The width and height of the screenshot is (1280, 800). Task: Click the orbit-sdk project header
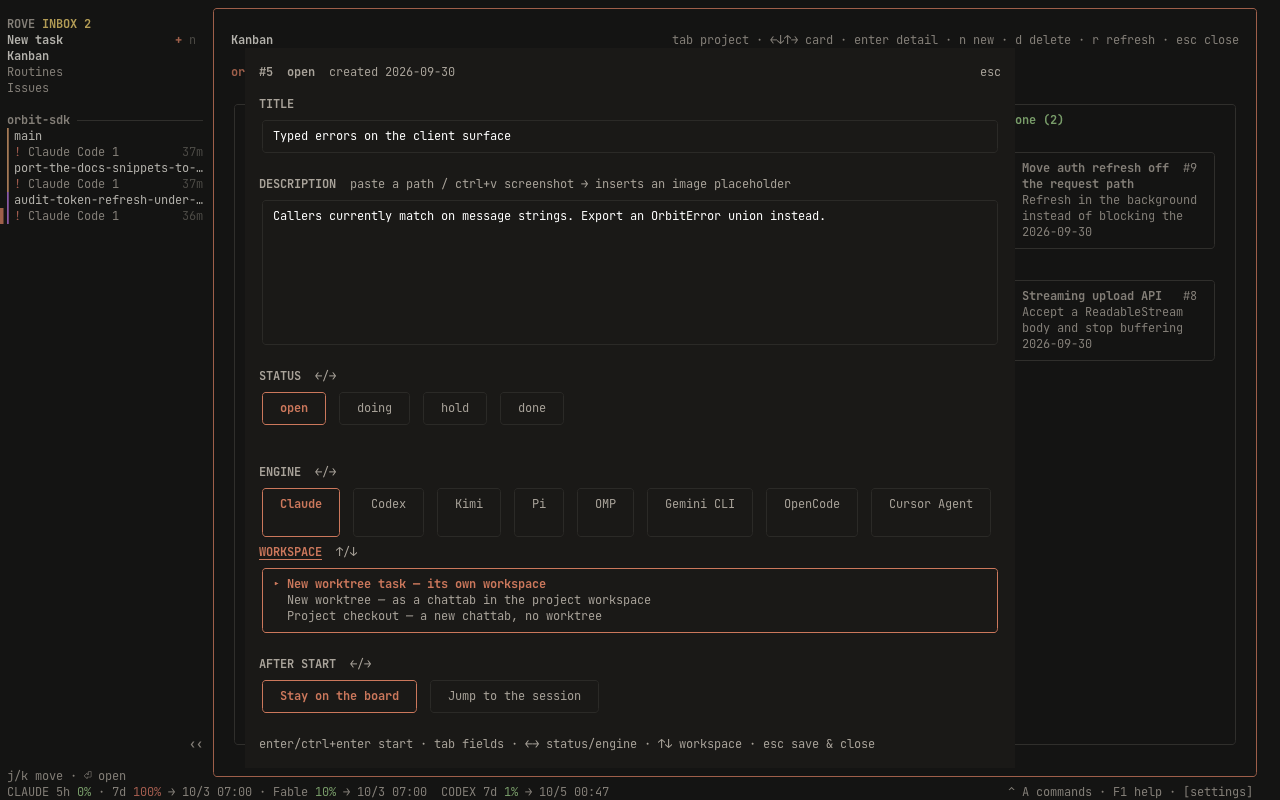(x=39, y=120)
